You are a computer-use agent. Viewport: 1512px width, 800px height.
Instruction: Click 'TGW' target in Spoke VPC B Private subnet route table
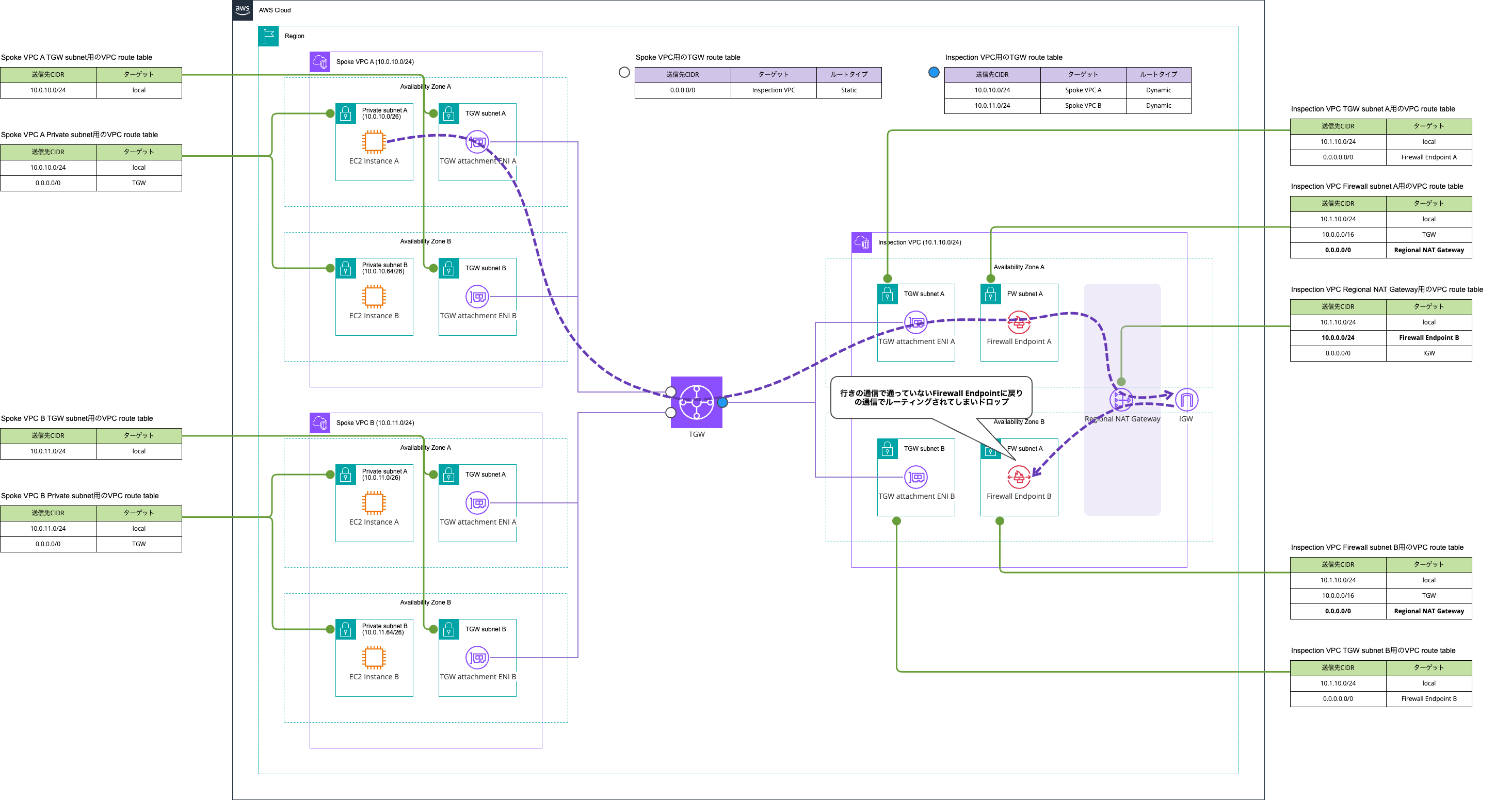click(x=138, y=544)
